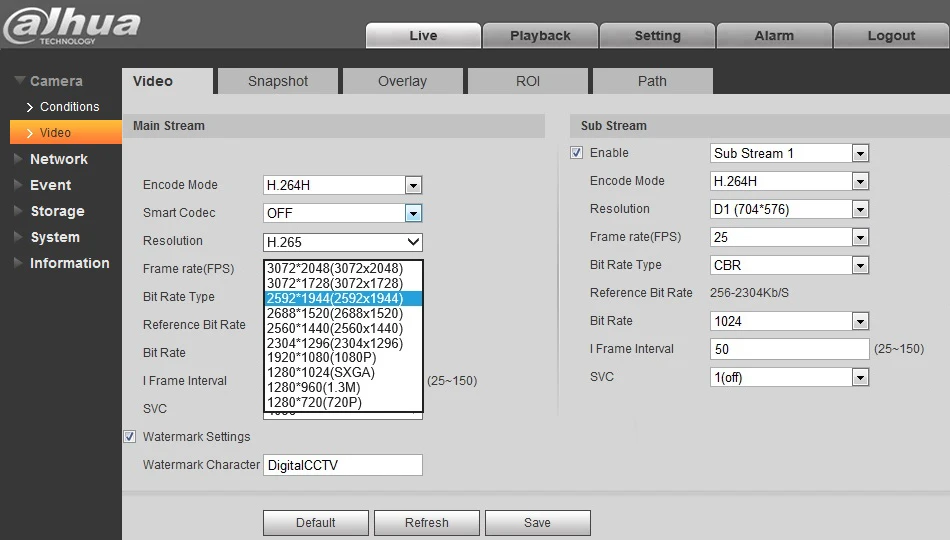950x540 pixels.
Task: Toggle the Sub Stream Enable checkbox
Action: 576,153
